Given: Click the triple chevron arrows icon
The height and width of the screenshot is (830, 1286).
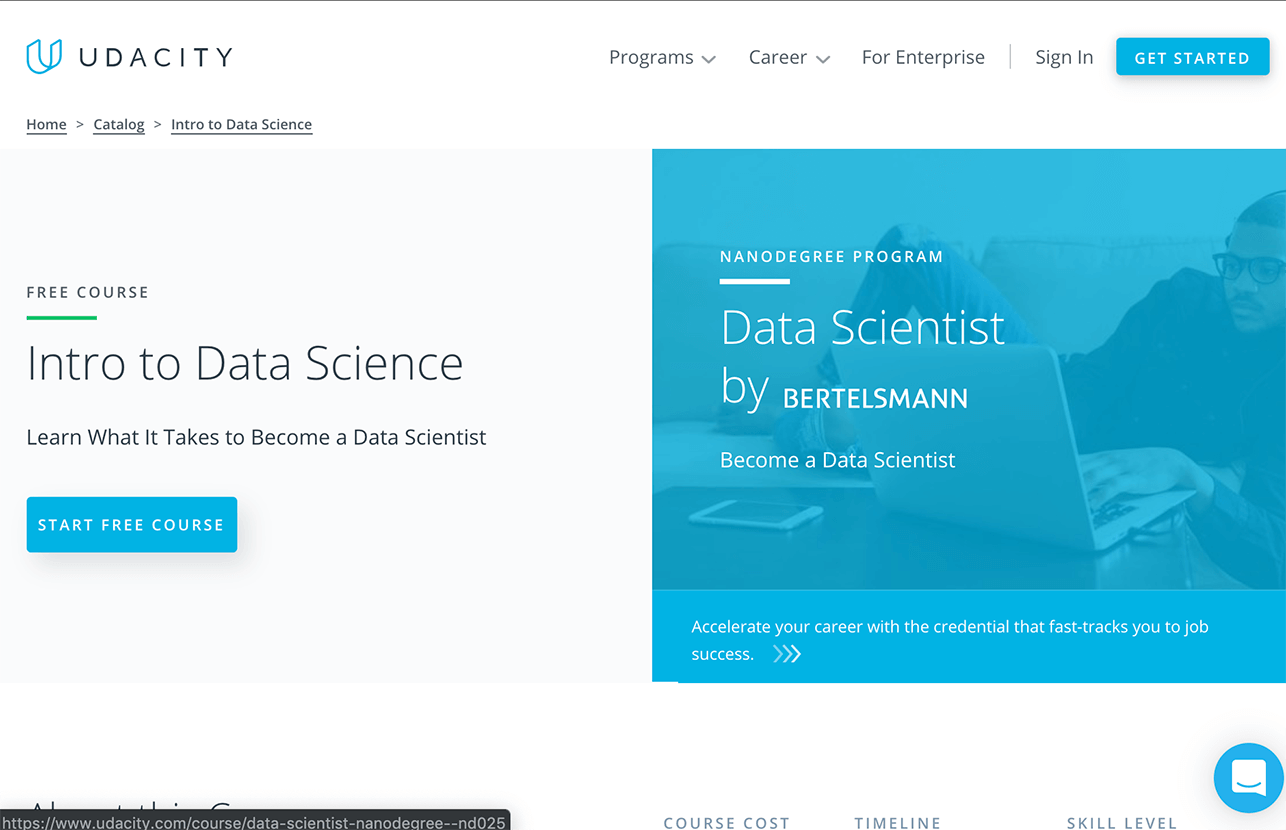Looking at the screenshot, I should coord(787,654).
